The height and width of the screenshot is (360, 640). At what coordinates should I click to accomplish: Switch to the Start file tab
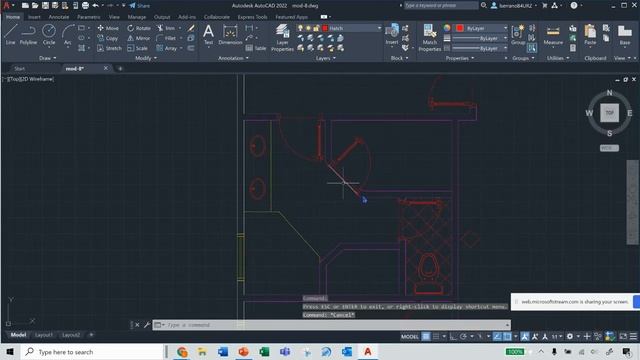20,69
